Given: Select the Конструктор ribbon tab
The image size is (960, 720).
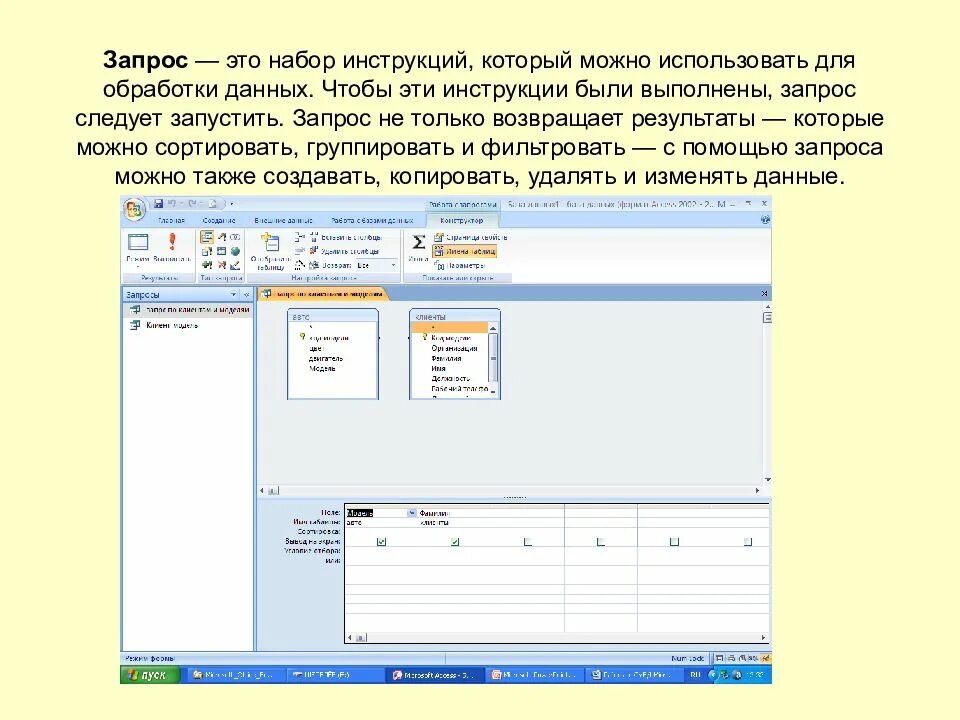Looking at the screenshot, I should [x=461, y=220].
